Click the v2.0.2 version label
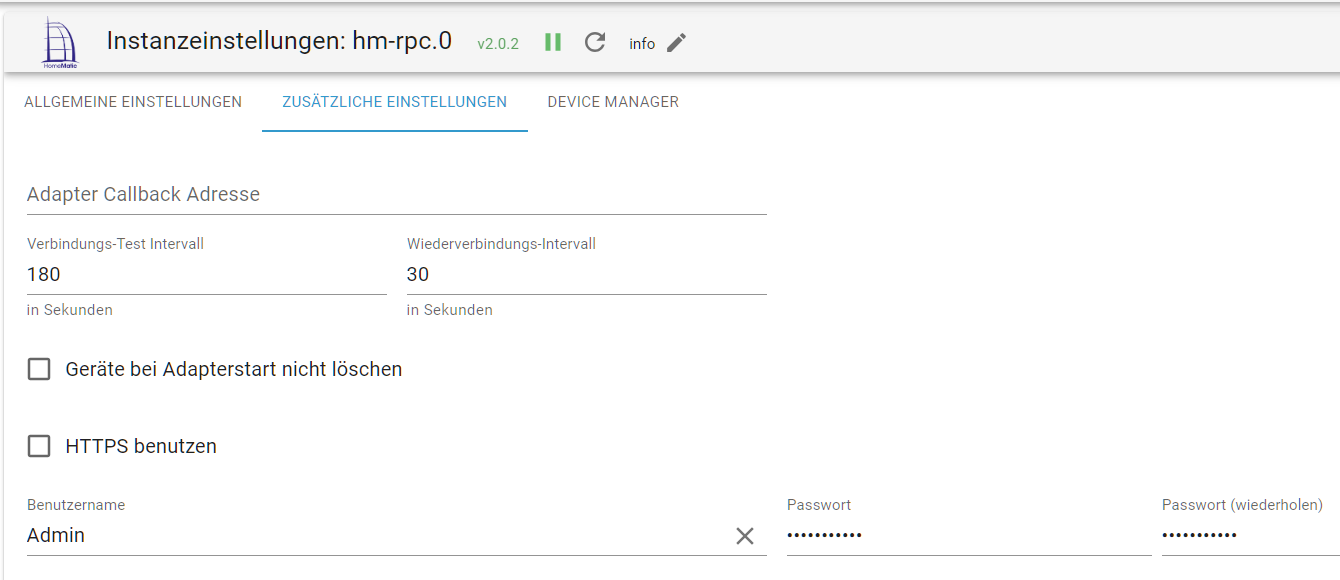This screenshot has width=1340, height=580. pyautogui.click(x=498, y=44)
